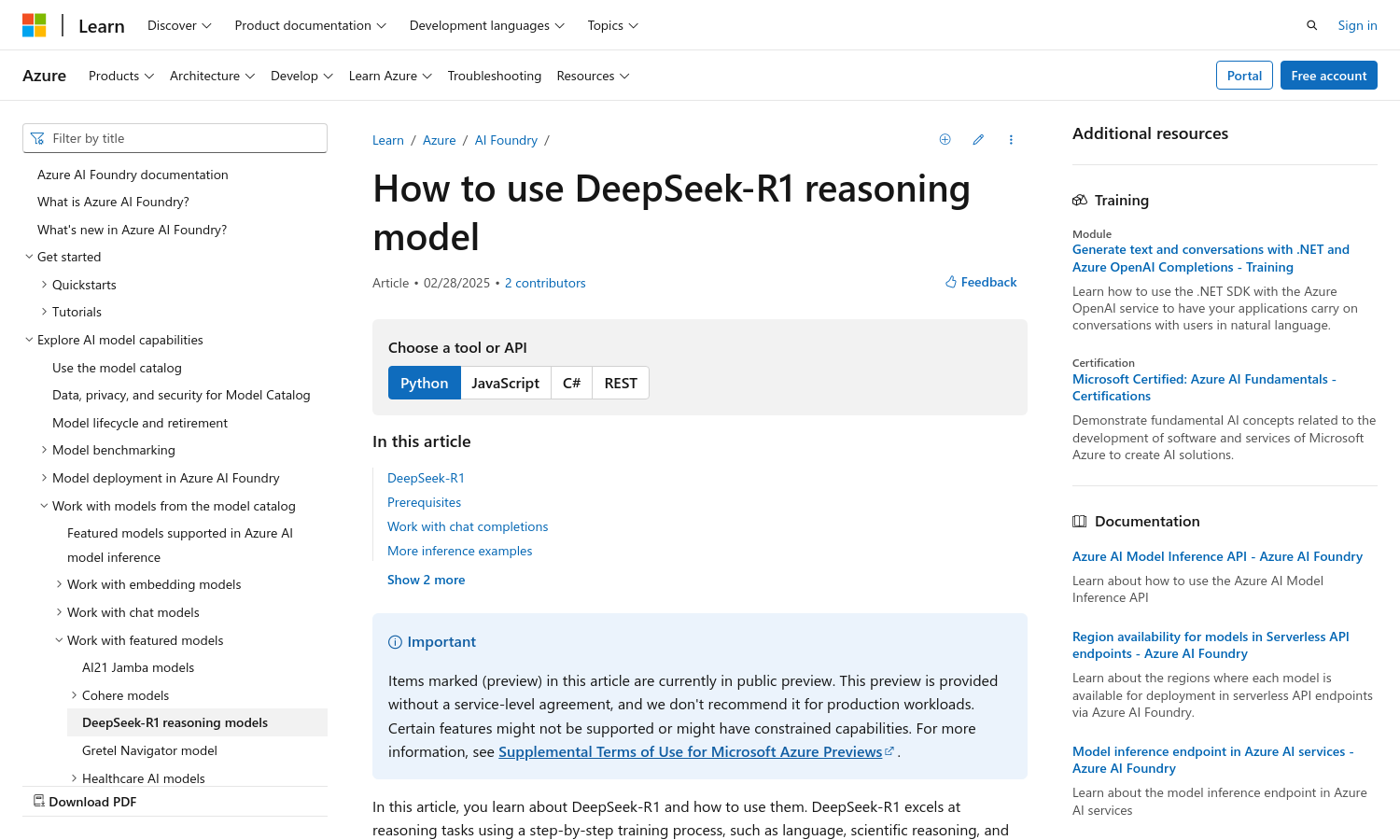Viewport: 1400px width, 840px height.
Task: Expand the Quickstarts tree item
Action: click(x=44, y=285)
